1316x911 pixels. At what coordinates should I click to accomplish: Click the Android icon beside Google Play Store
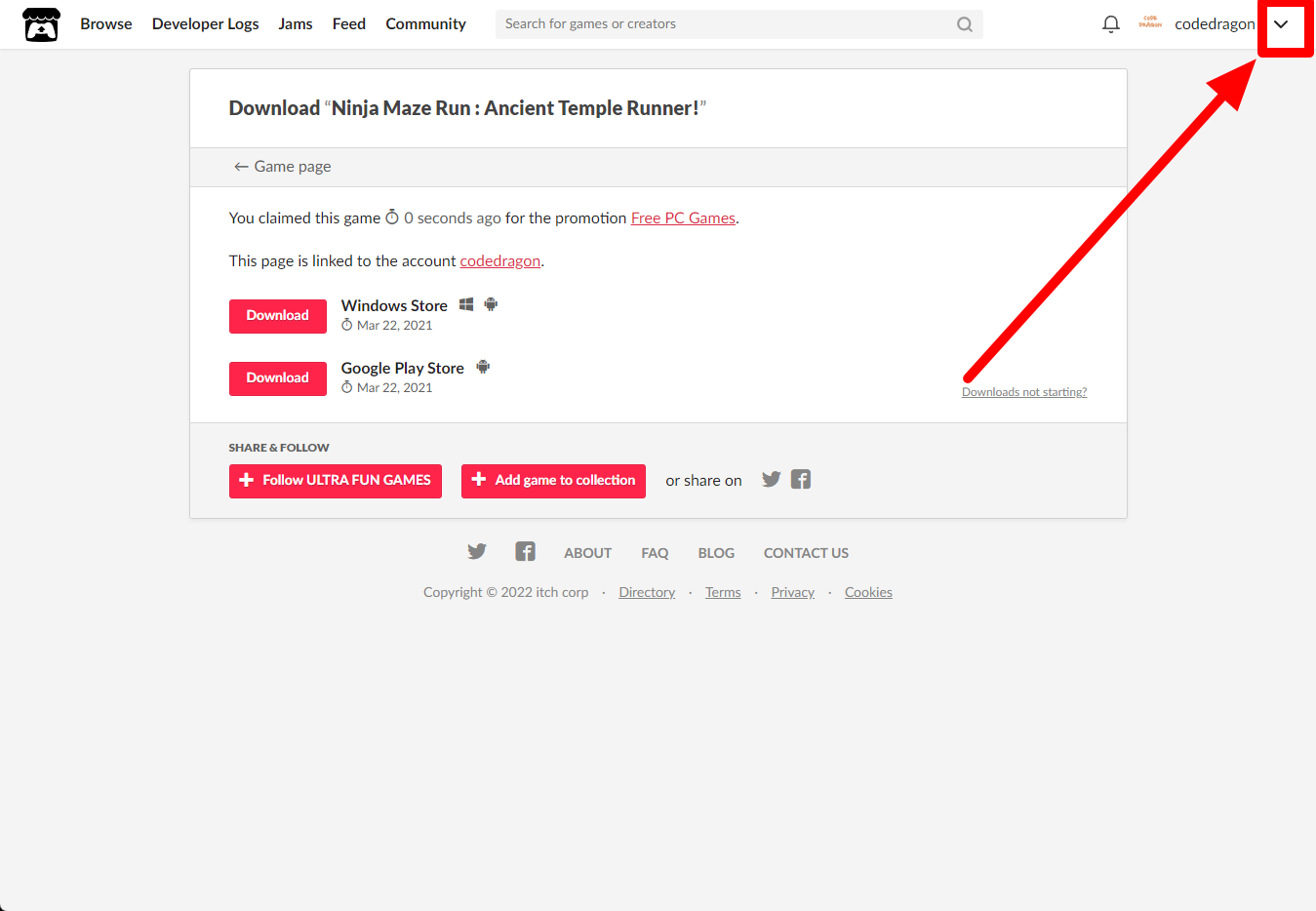tap(483, 367)
